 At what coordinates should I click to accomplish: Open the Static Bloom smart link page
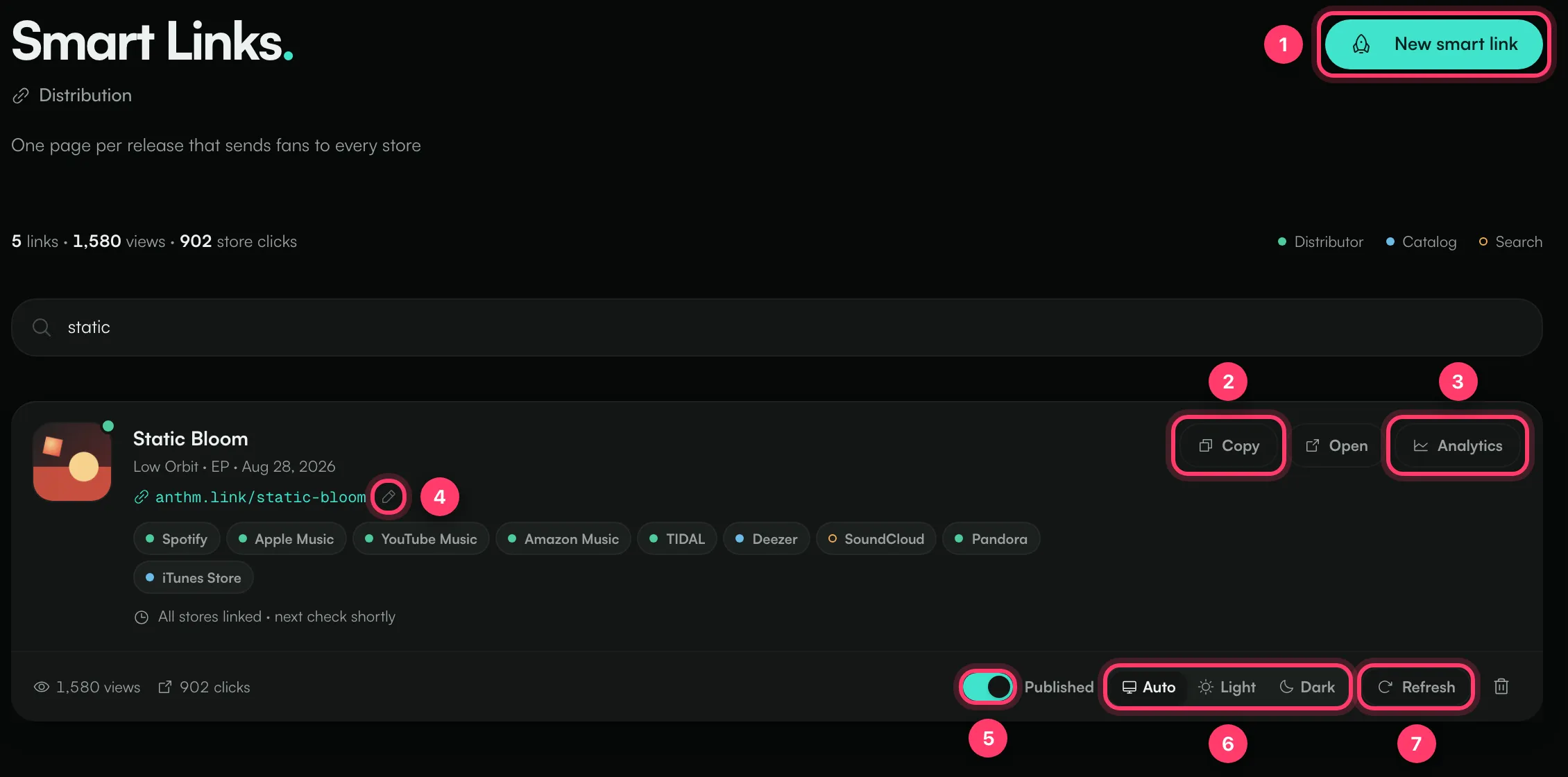pos(1336,445)
